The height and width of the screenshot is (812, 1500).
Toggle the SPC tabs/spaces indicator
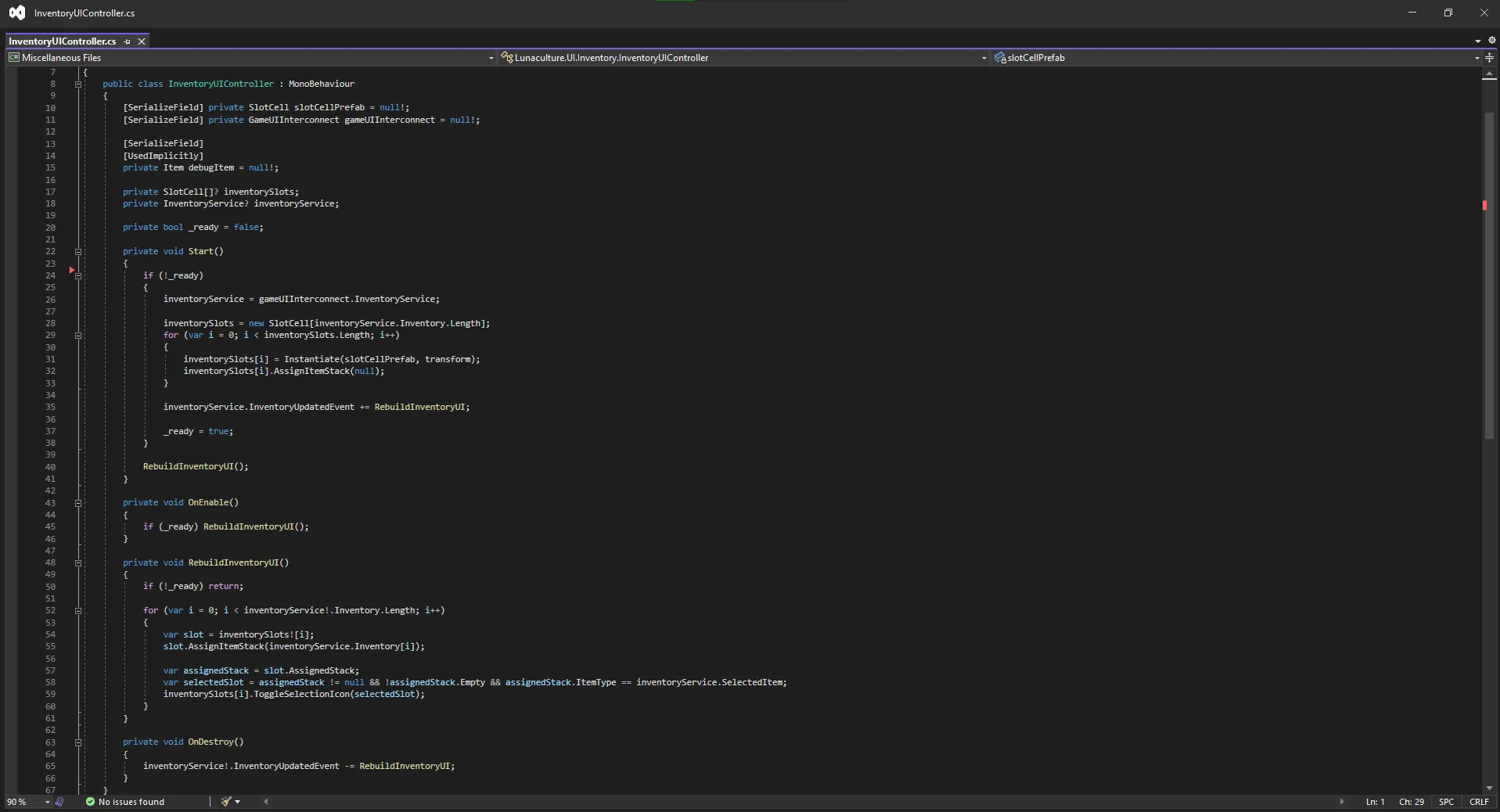(x=1447, y=802)
